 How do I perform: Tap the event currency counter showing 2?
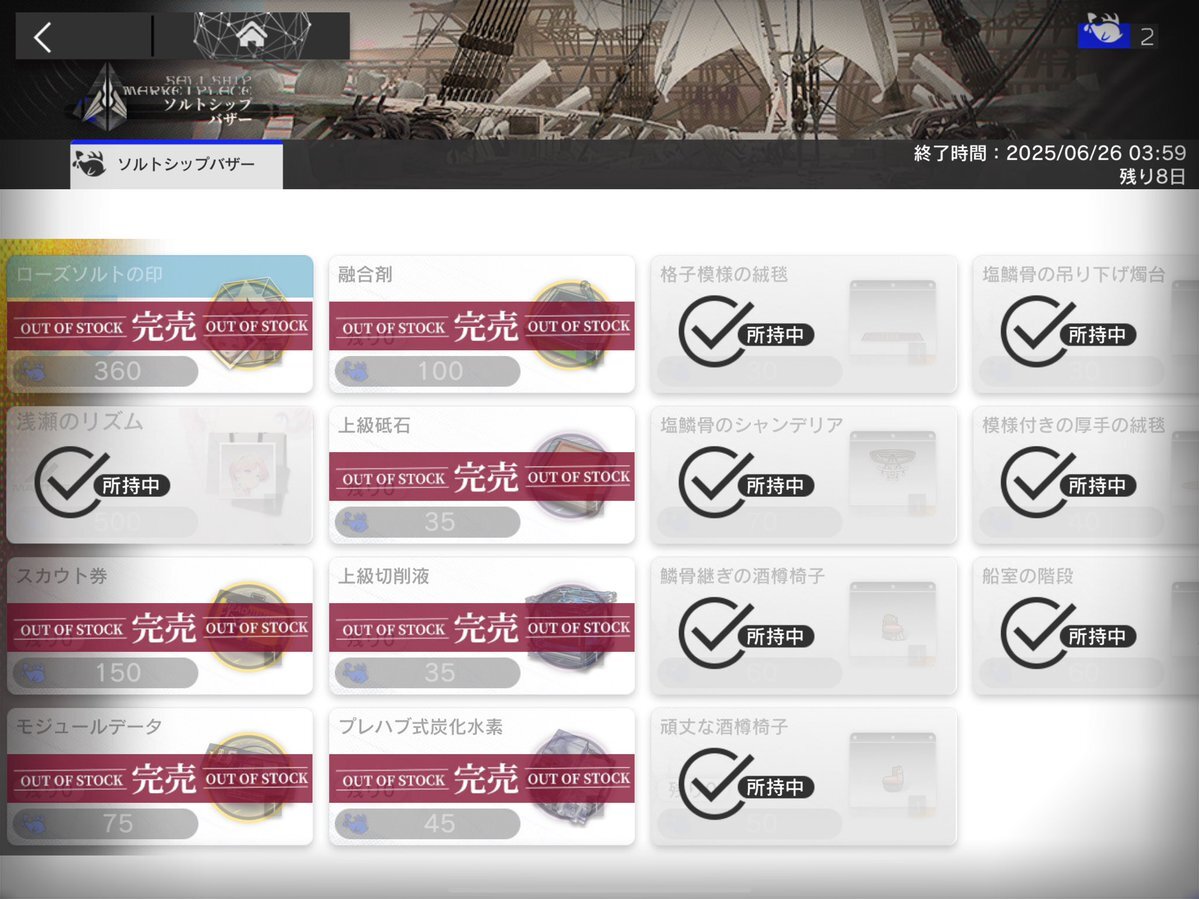[x=1117, y=35]
